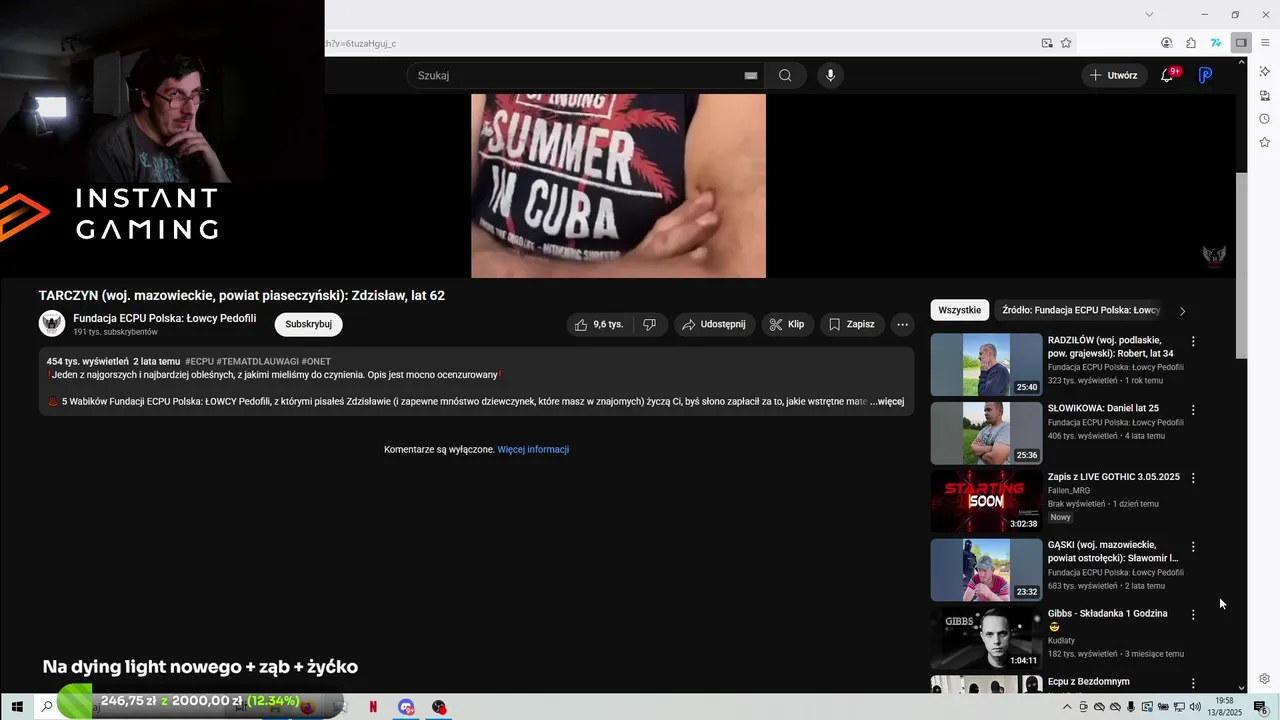Click the Utwórz create button
1280x720 pixels.
coord(1114,75)
